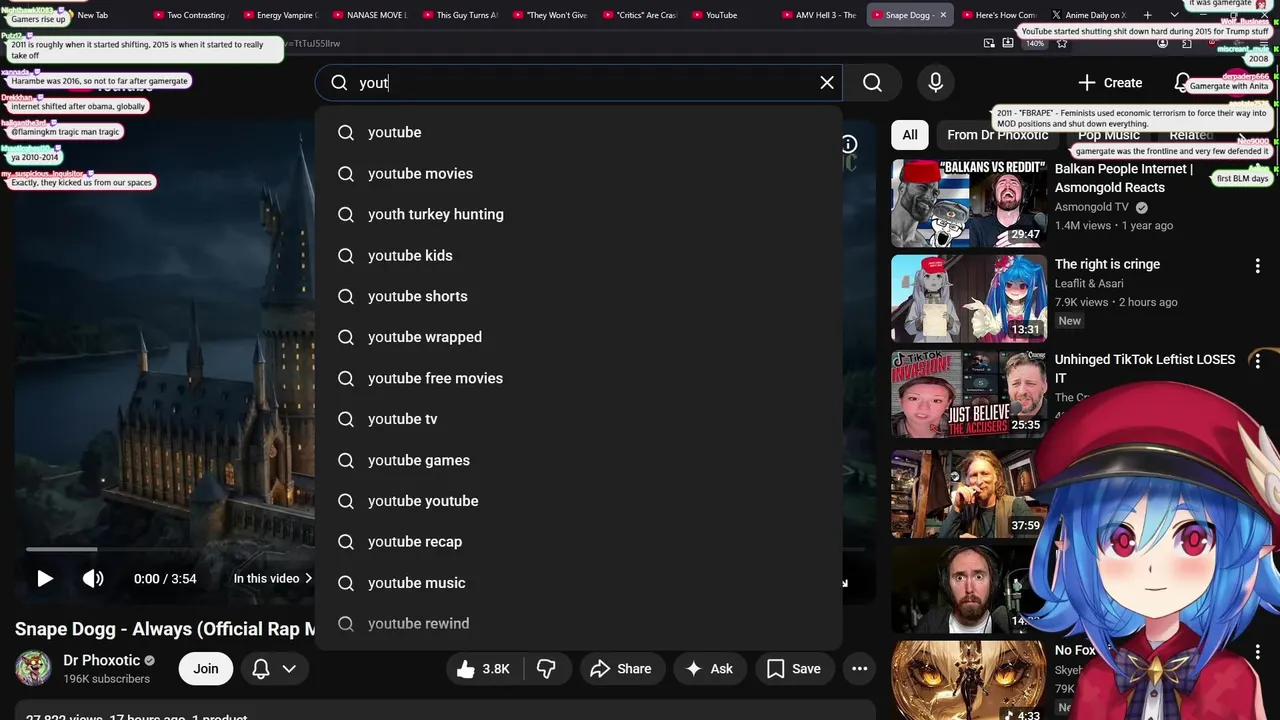This screenshot has width=1280, height=720.
Task: Mute the video using the speaker icon
Action: coord(93,578)
